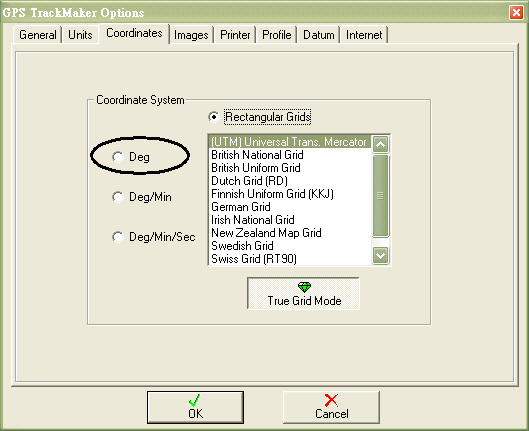Image resolution: width=529 pixels, height=431 pixels.
Task: Click the grid list scroll-down arrow
Action: tap(380, 255)
